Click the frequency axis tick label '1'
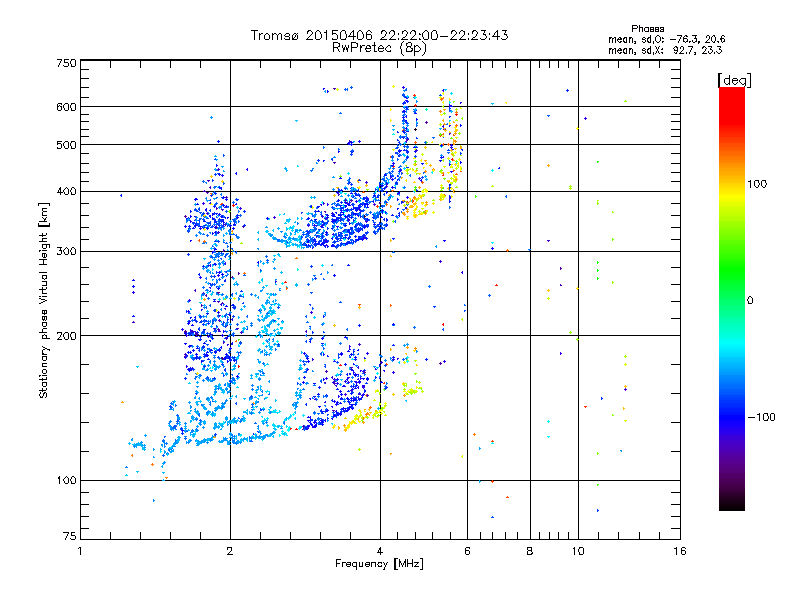 point(80,551)
